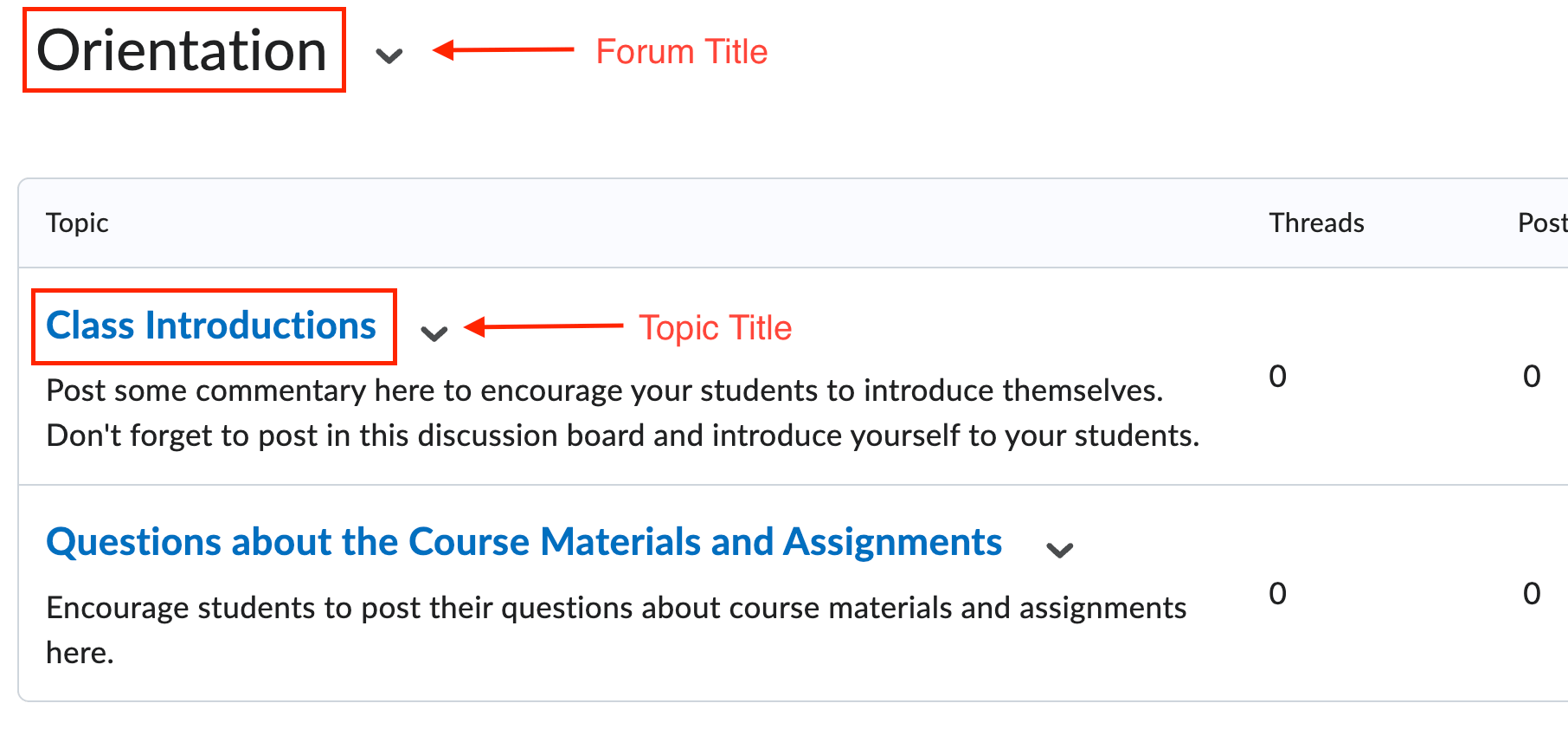Select the Topic column header
Image resolution: width=1568 pixels, height=729 pixels.
(x=77, y=223)
